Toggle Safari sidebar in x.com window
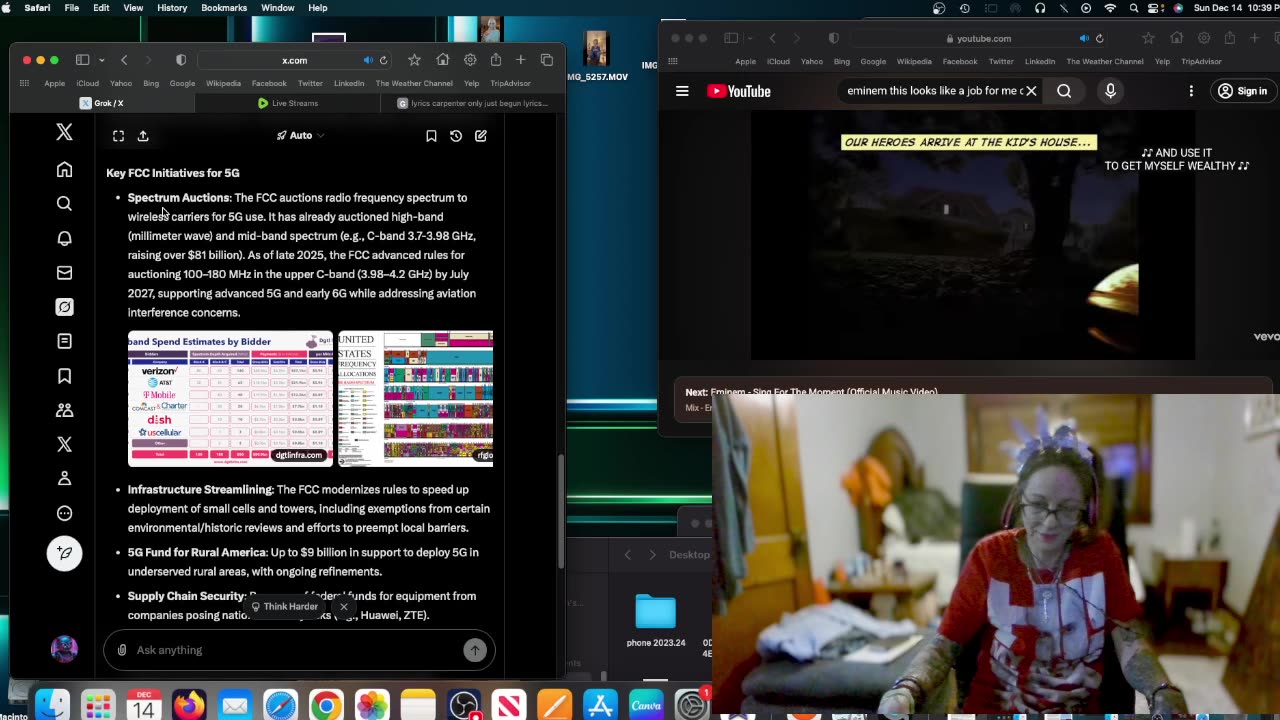 coord(83,60)
